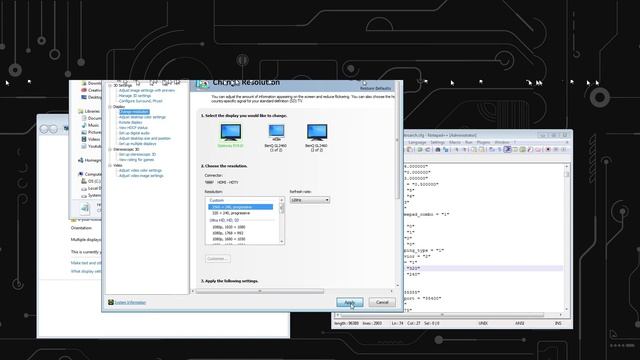Open Music in the Explorer sidebar
The height and width of the screenshot is (360, 640).
91,125
